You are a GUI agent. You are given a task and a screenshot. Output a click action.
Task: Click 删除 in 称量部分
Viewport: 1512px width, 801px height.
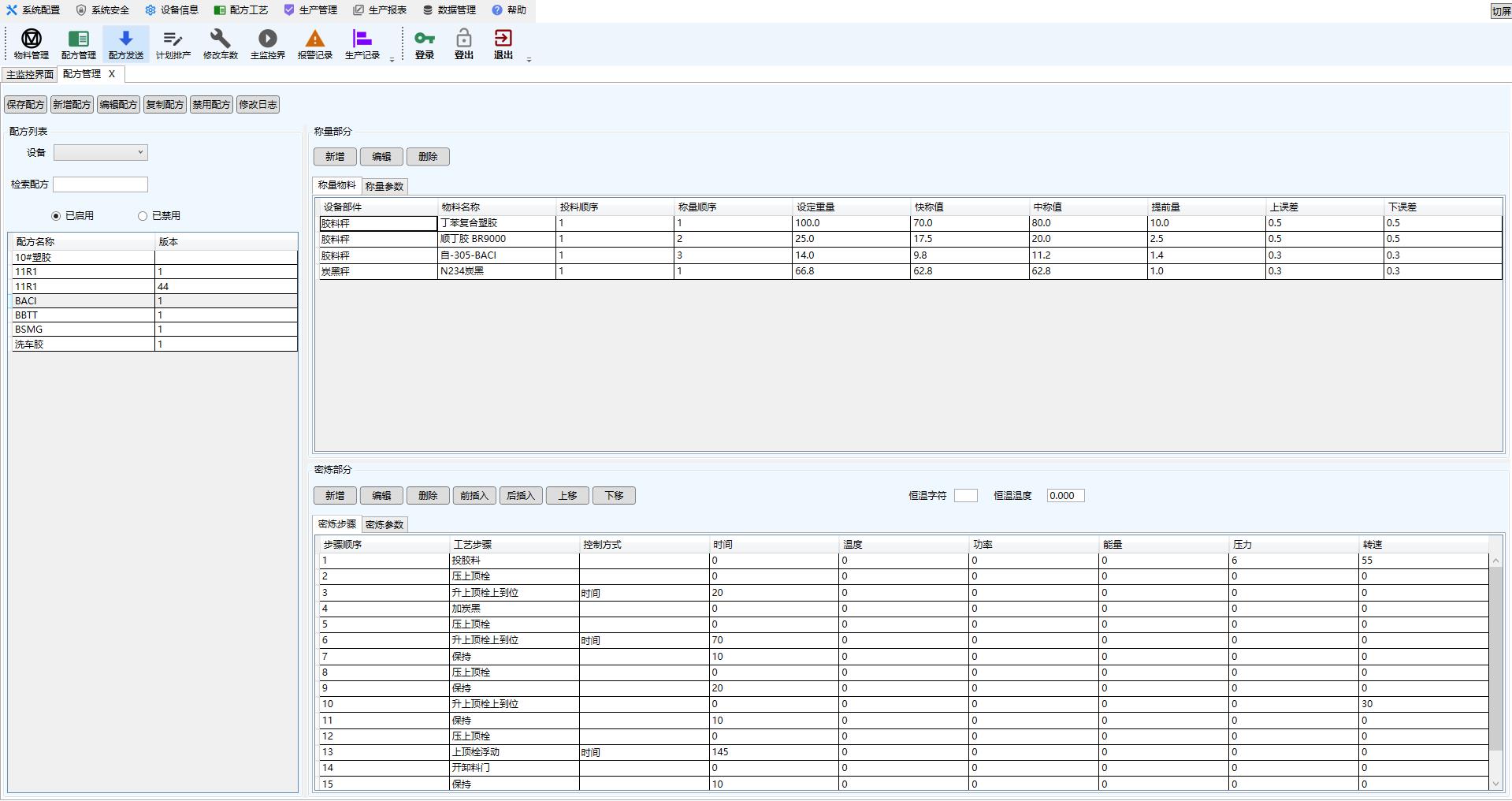[x=428, y=157]
